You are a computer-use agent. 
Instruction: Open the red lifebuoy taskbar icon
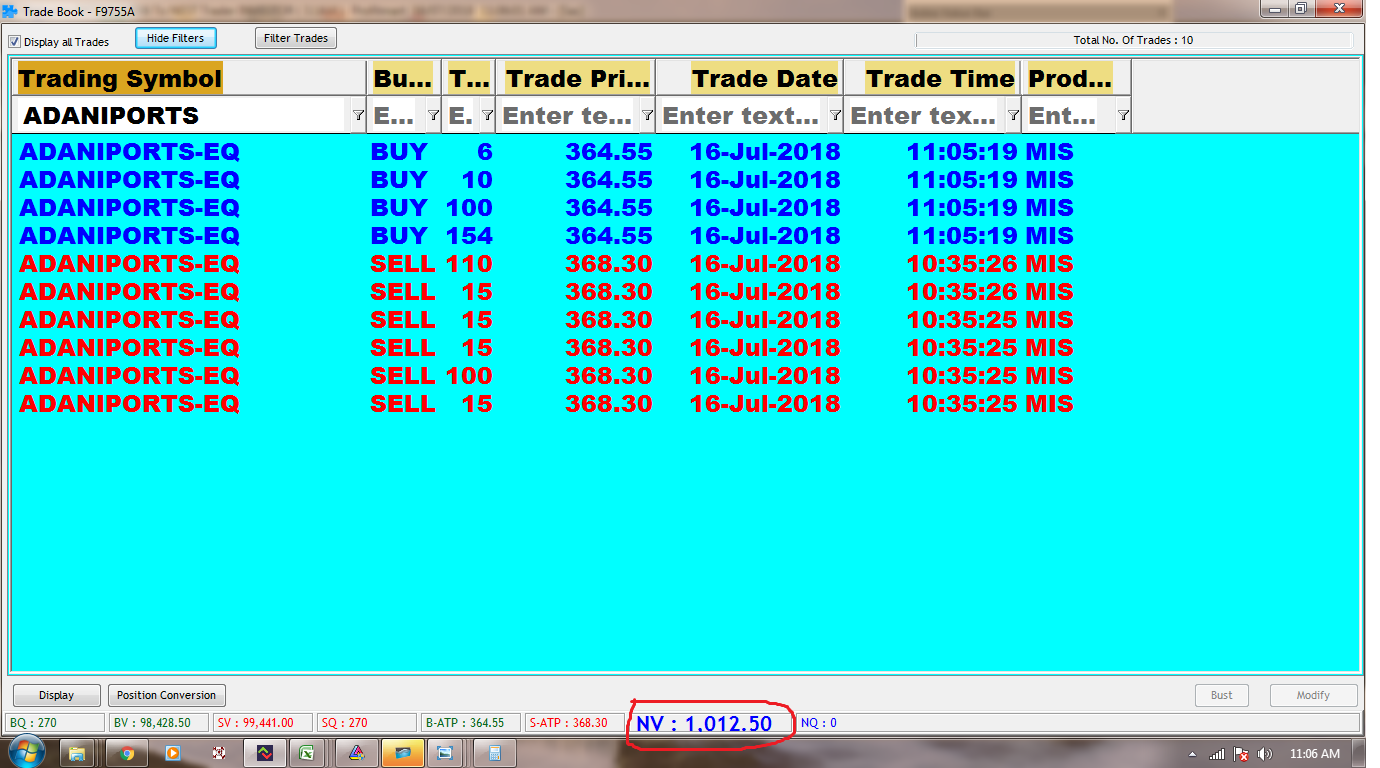(x=218, y=753)
